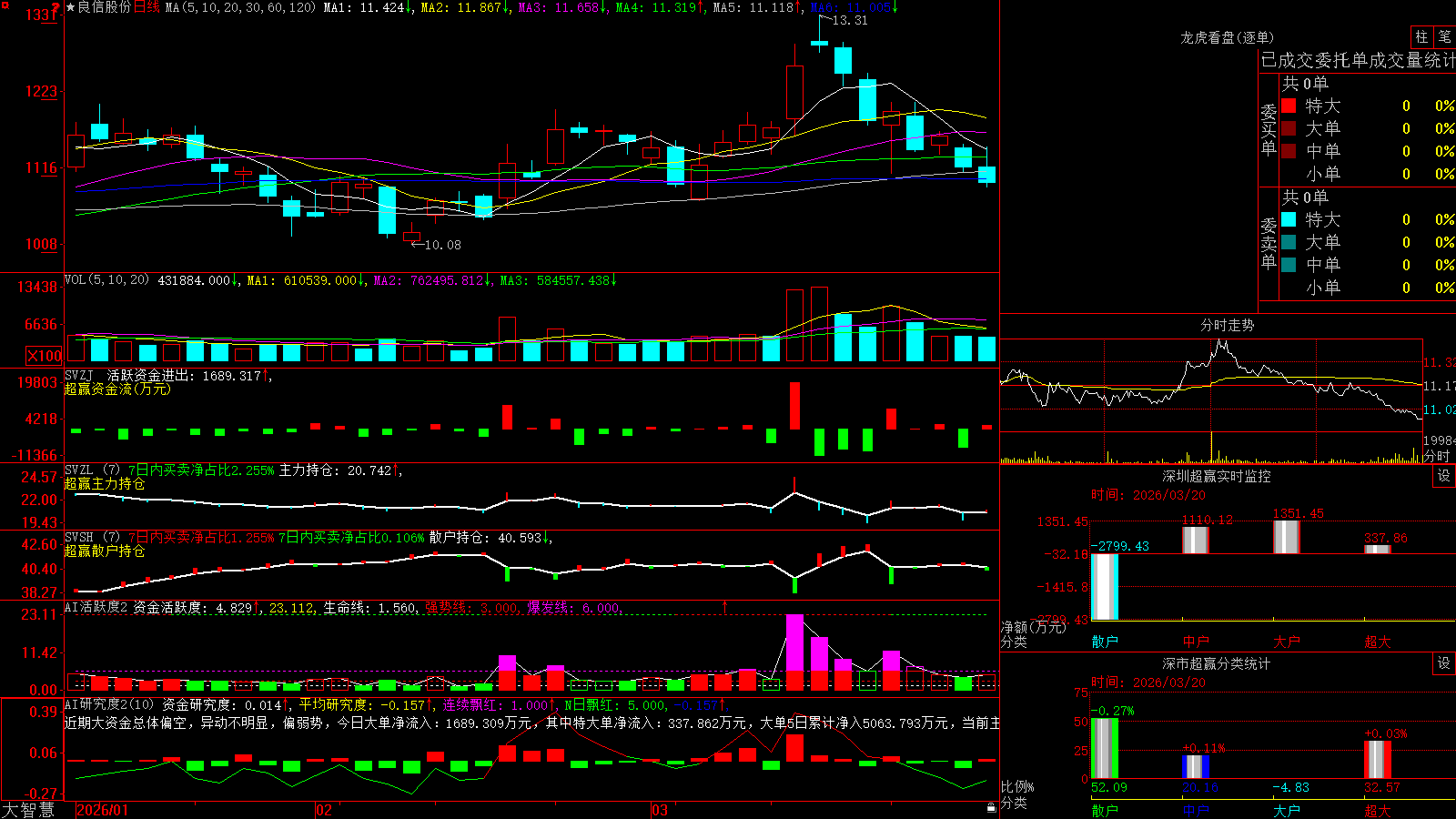Click the dark red 大单 swatch under 委买单
The image size is (1456, 819).
pos(1289,128)
